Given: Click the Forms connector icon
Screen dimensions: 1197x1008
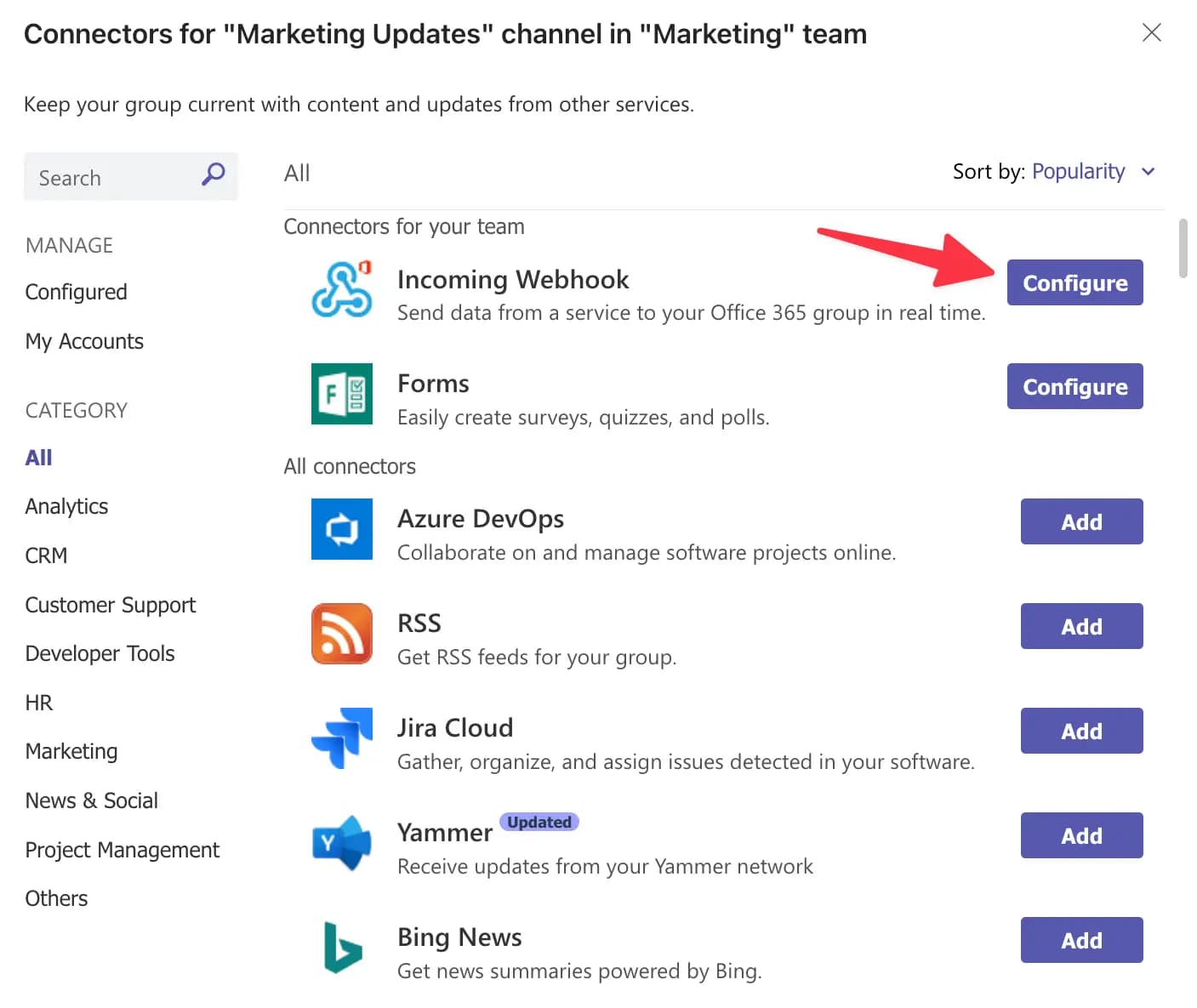Looking at the screenshot, I should click(341, 394).
